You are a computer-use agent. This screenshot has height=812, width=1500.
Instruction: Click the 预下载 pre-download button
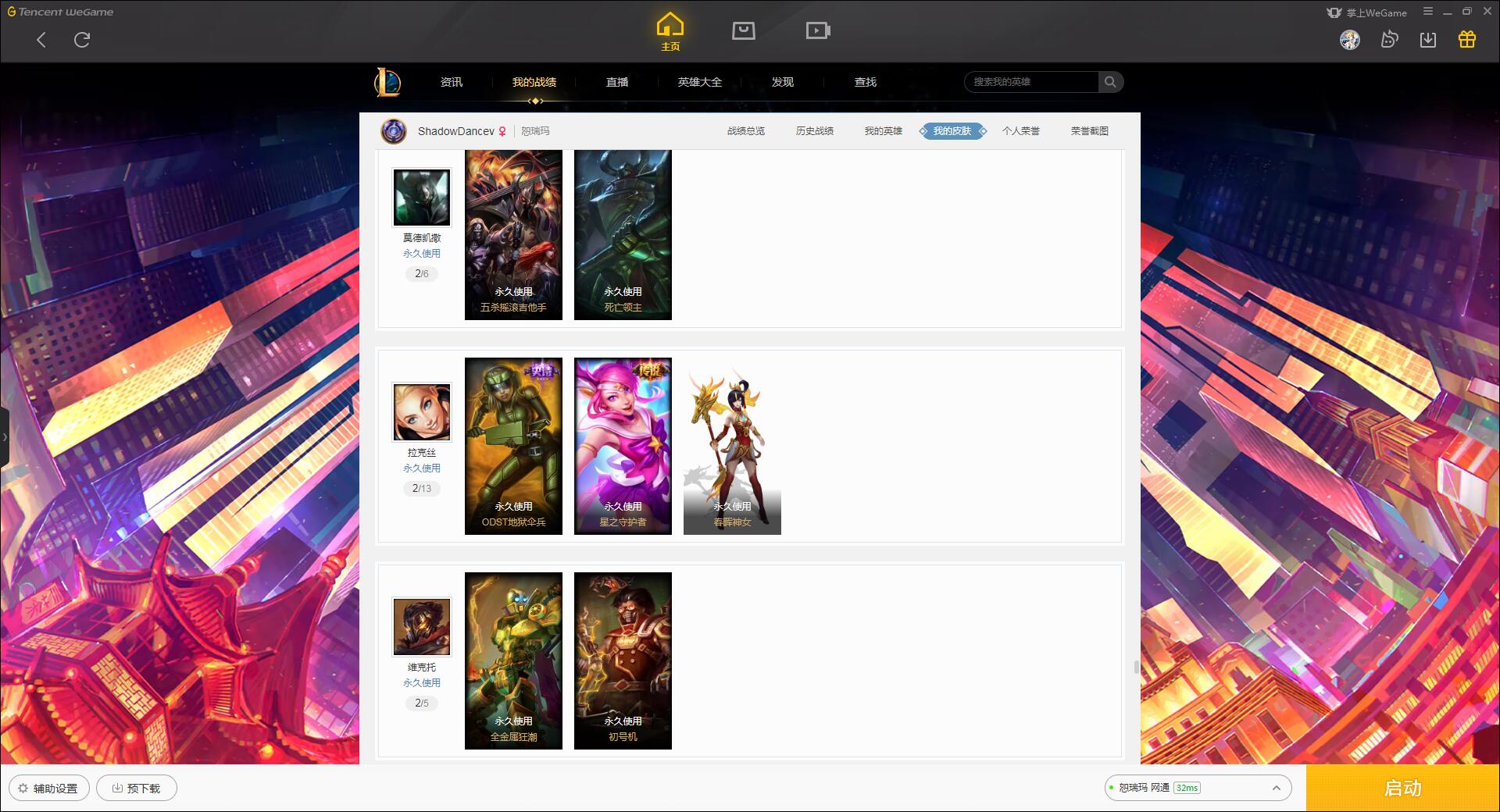pos(137,789)
